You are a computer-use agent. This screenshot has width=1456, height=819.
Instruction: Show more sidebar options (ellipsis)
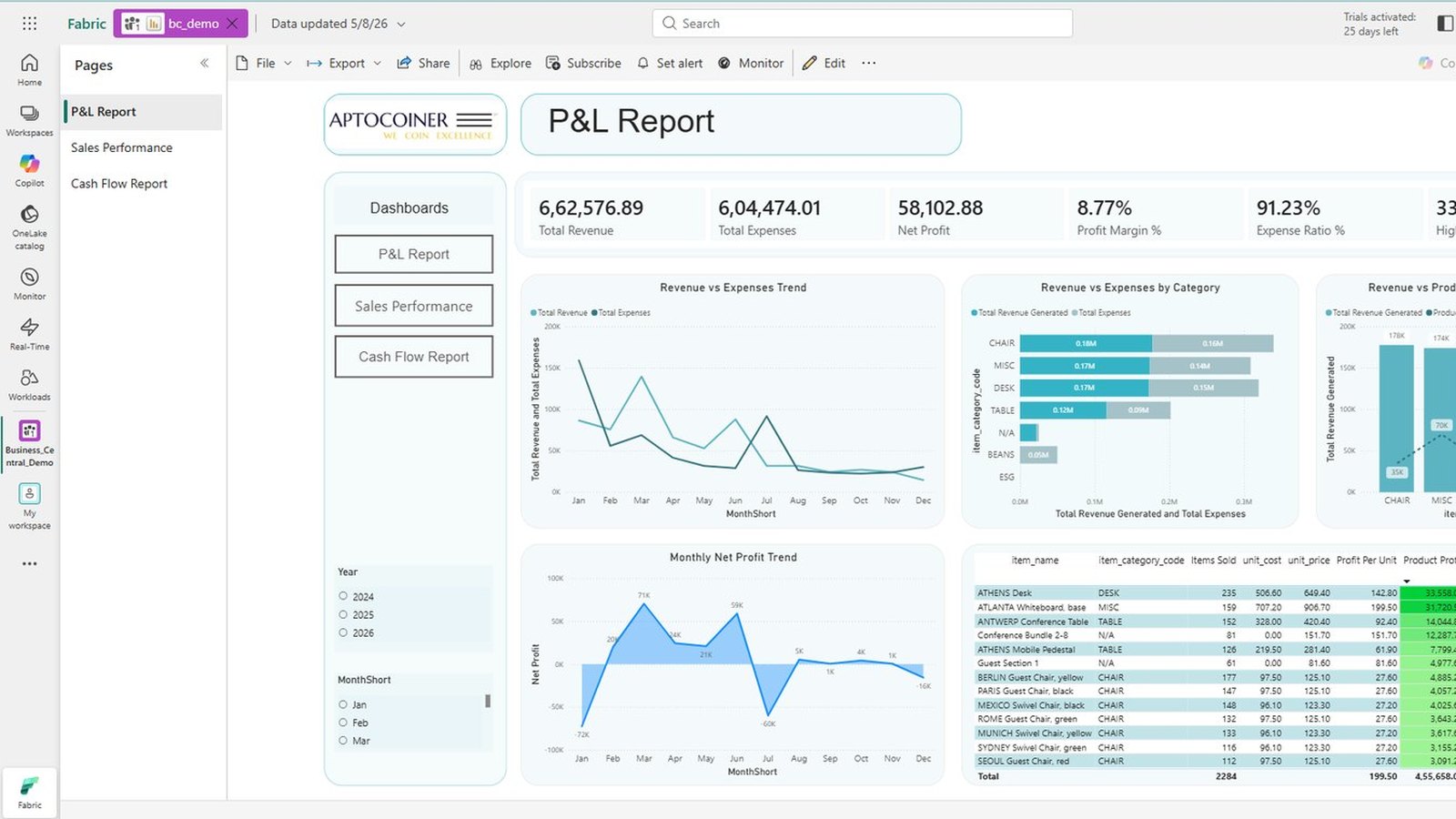[x=29, y=563]
